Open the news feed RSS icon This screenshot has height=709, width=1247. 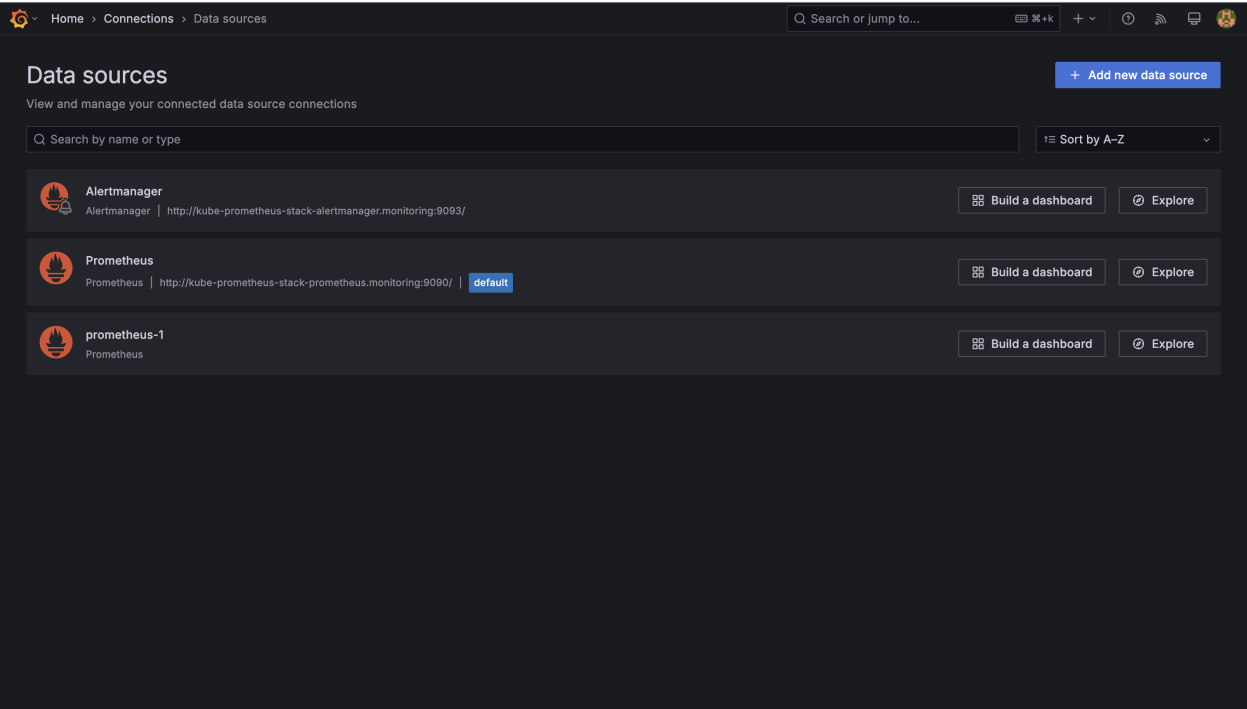1161,19
